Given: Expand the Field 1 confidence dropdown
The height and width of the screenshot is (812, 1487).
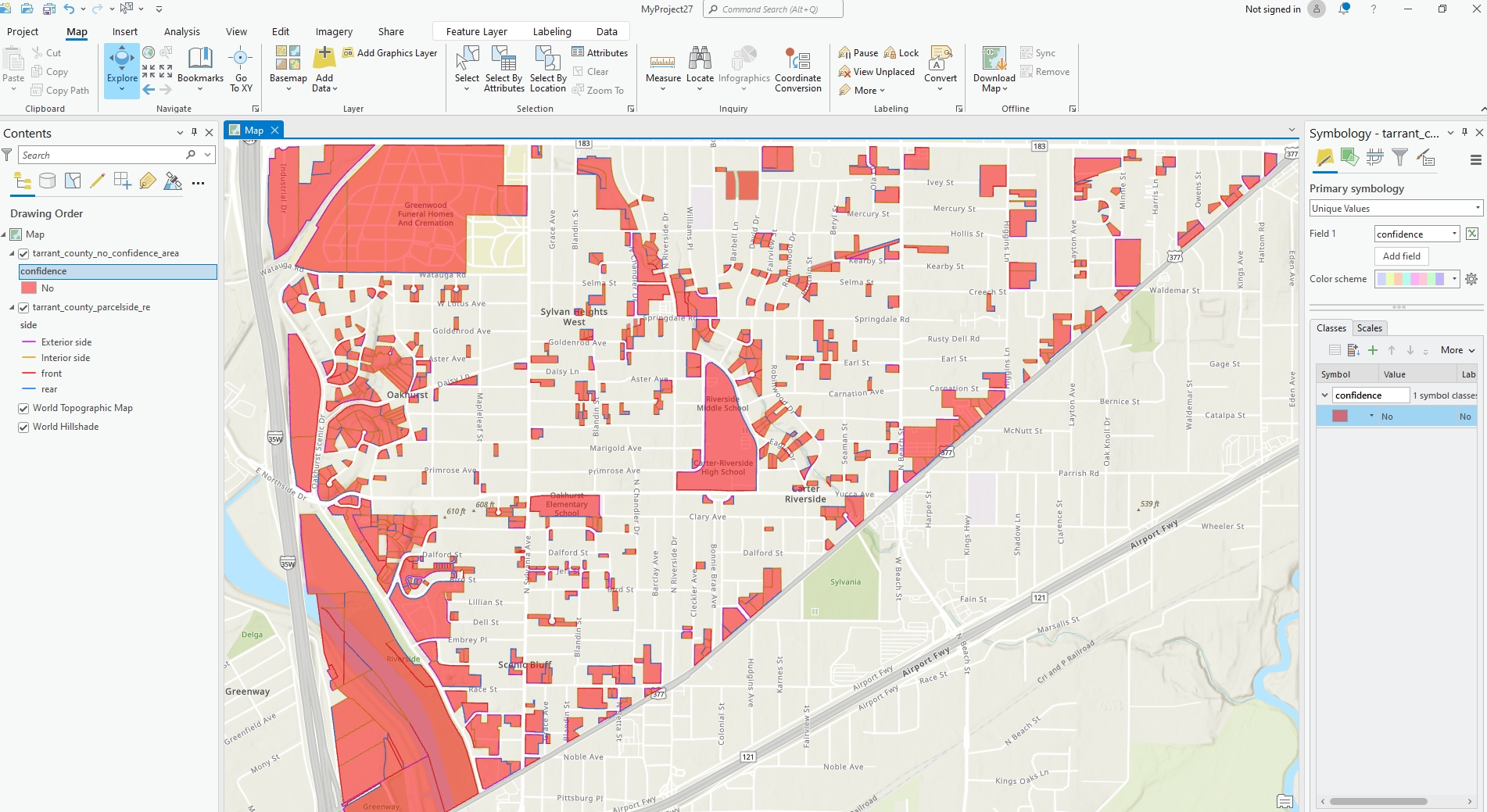Looking at the screenshot, I should tap(1454, 234).
